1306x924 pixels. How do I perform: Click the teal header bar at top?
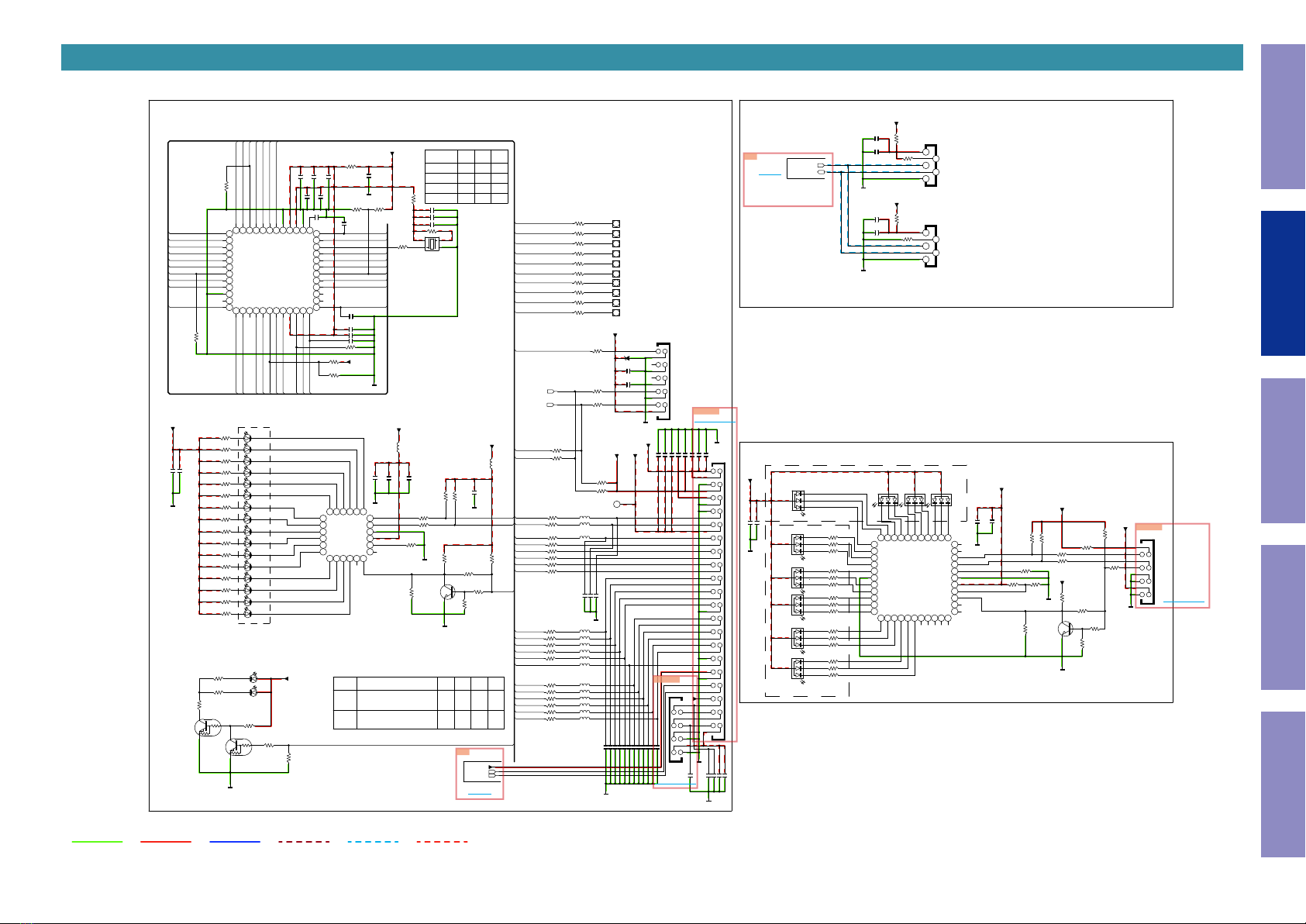pyautogui.click(x=652, y=57)
